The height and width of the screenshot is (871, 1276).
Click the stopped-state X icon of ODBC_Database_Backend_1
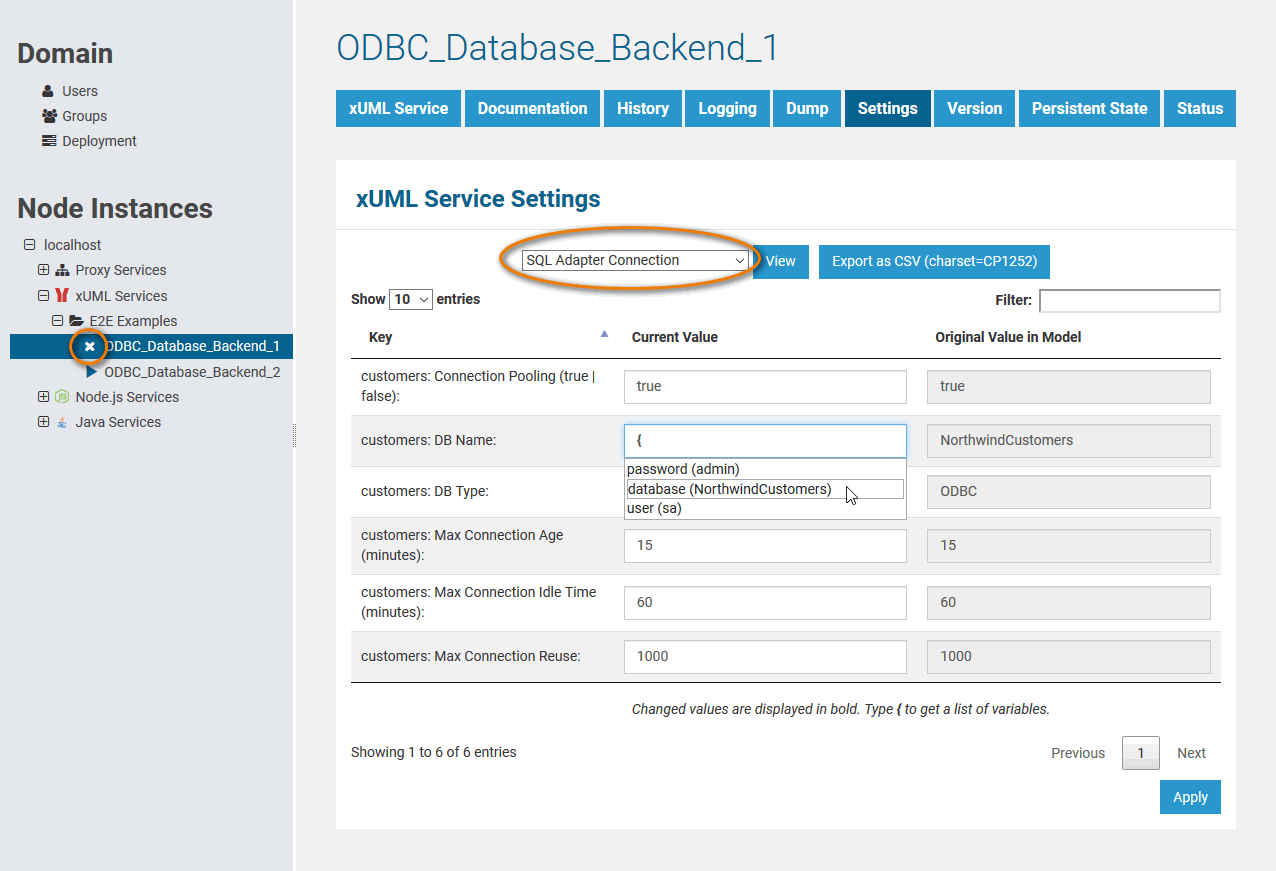click(90, 346)
